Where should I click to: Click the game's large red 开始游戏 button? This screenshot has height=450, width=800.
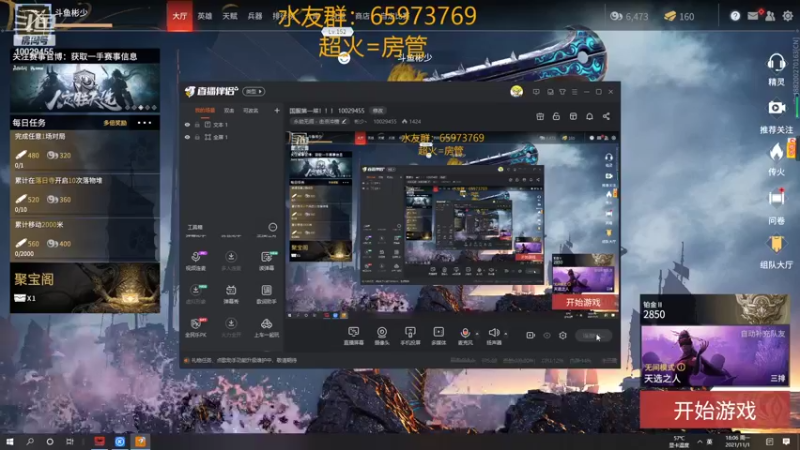[x=714, y=410]
